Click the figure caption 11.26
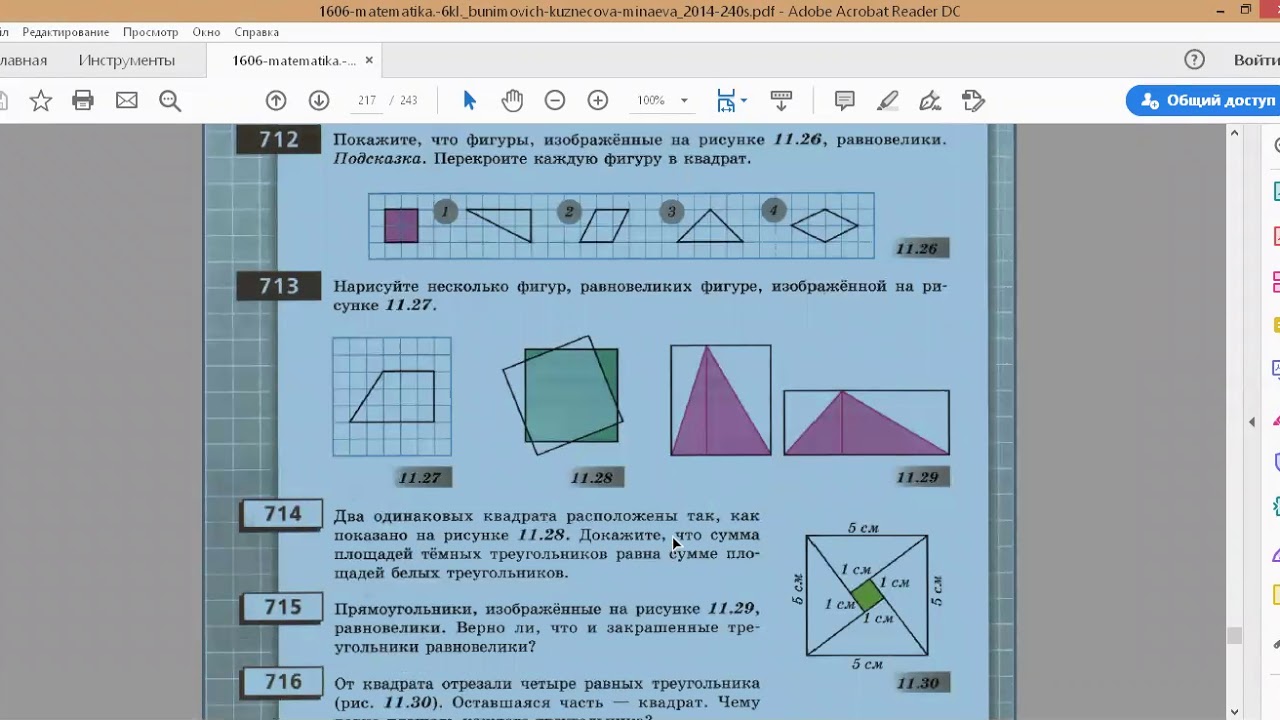1280x720 pixels. [917, 249]
